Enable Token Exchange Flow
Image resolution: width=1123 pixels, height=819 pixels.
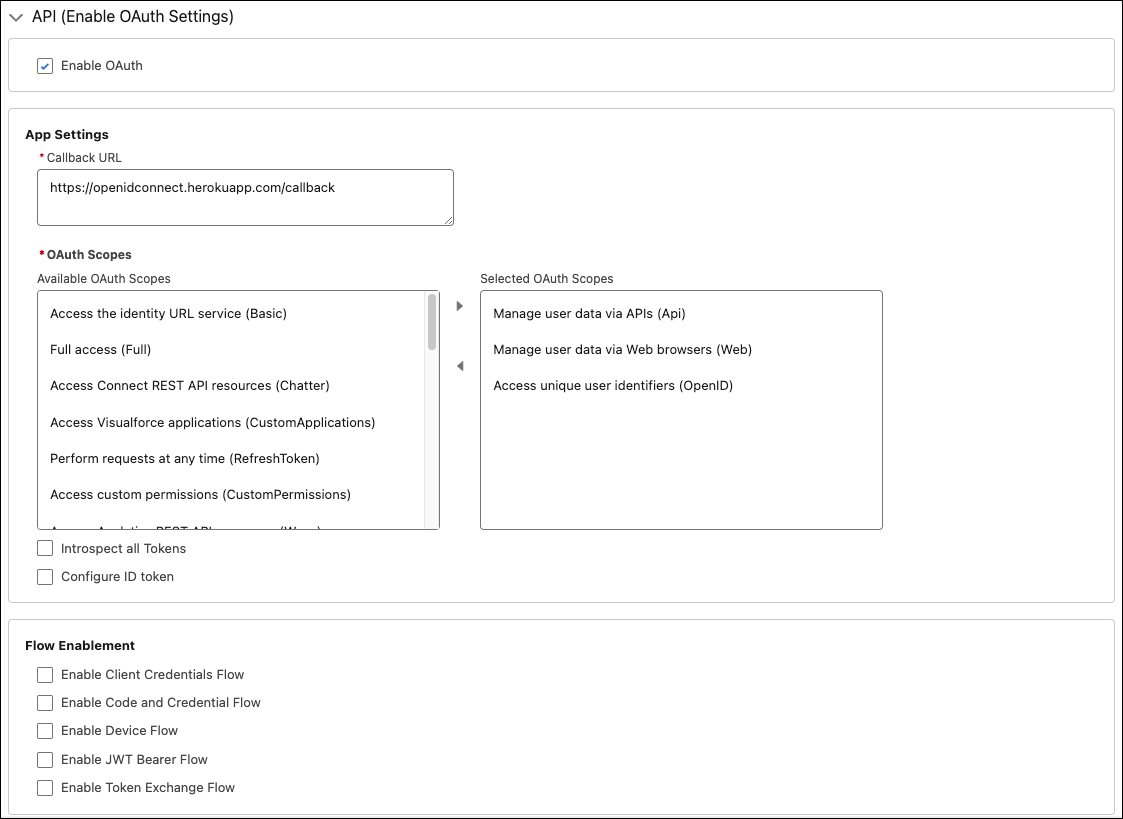tap(44, 787)
